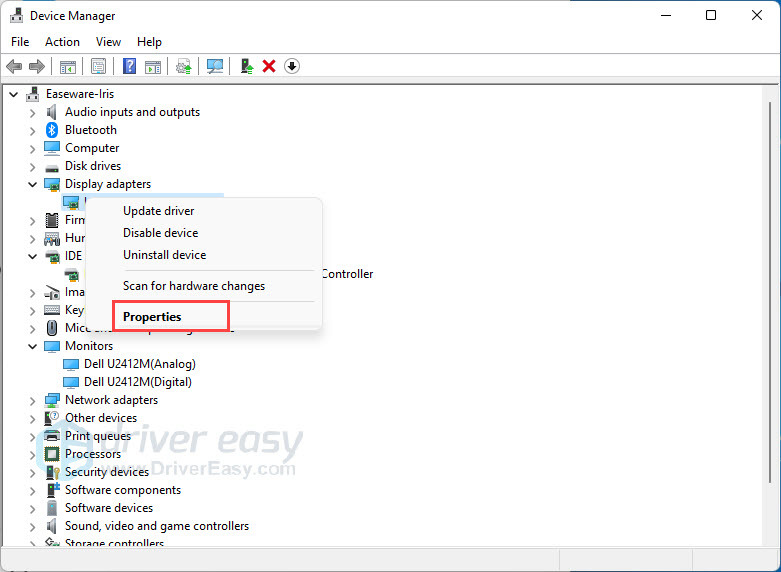
Task: Click the Back arrow toolbar icon
Action: [x=14, y=66]
